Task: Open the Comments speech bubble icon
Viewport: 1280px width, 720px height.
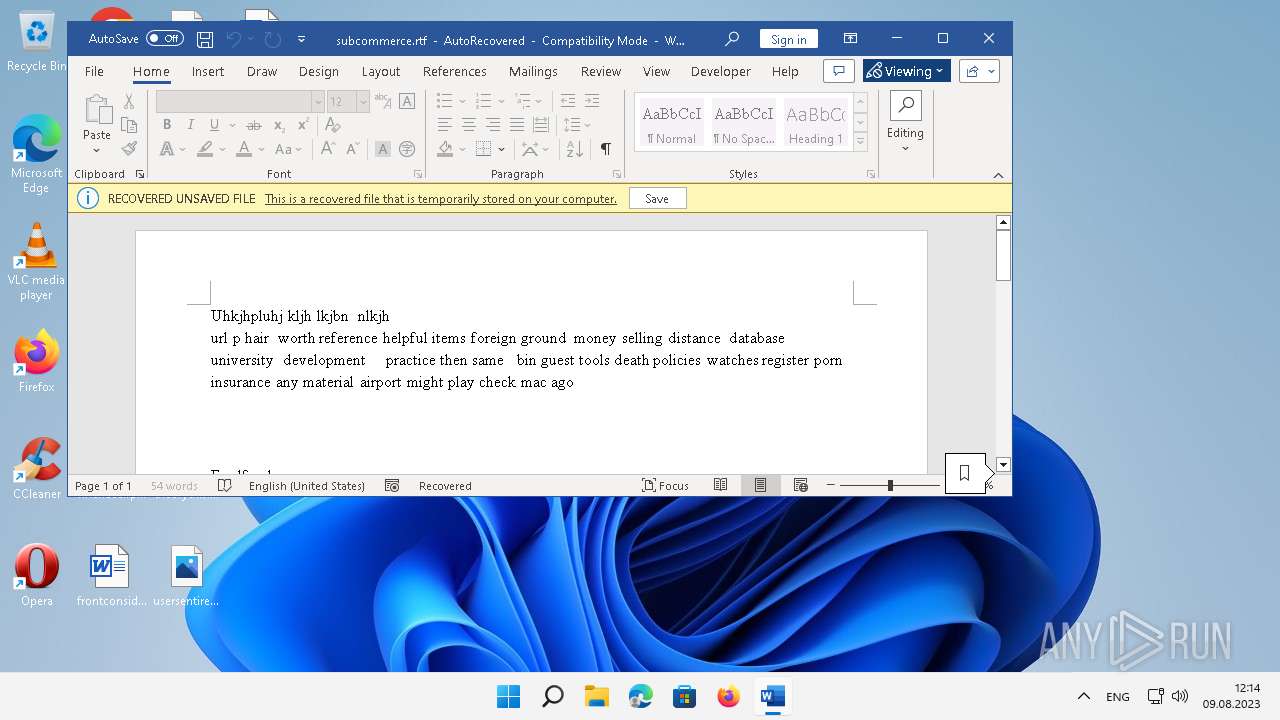Action: [x=838, y=71]
